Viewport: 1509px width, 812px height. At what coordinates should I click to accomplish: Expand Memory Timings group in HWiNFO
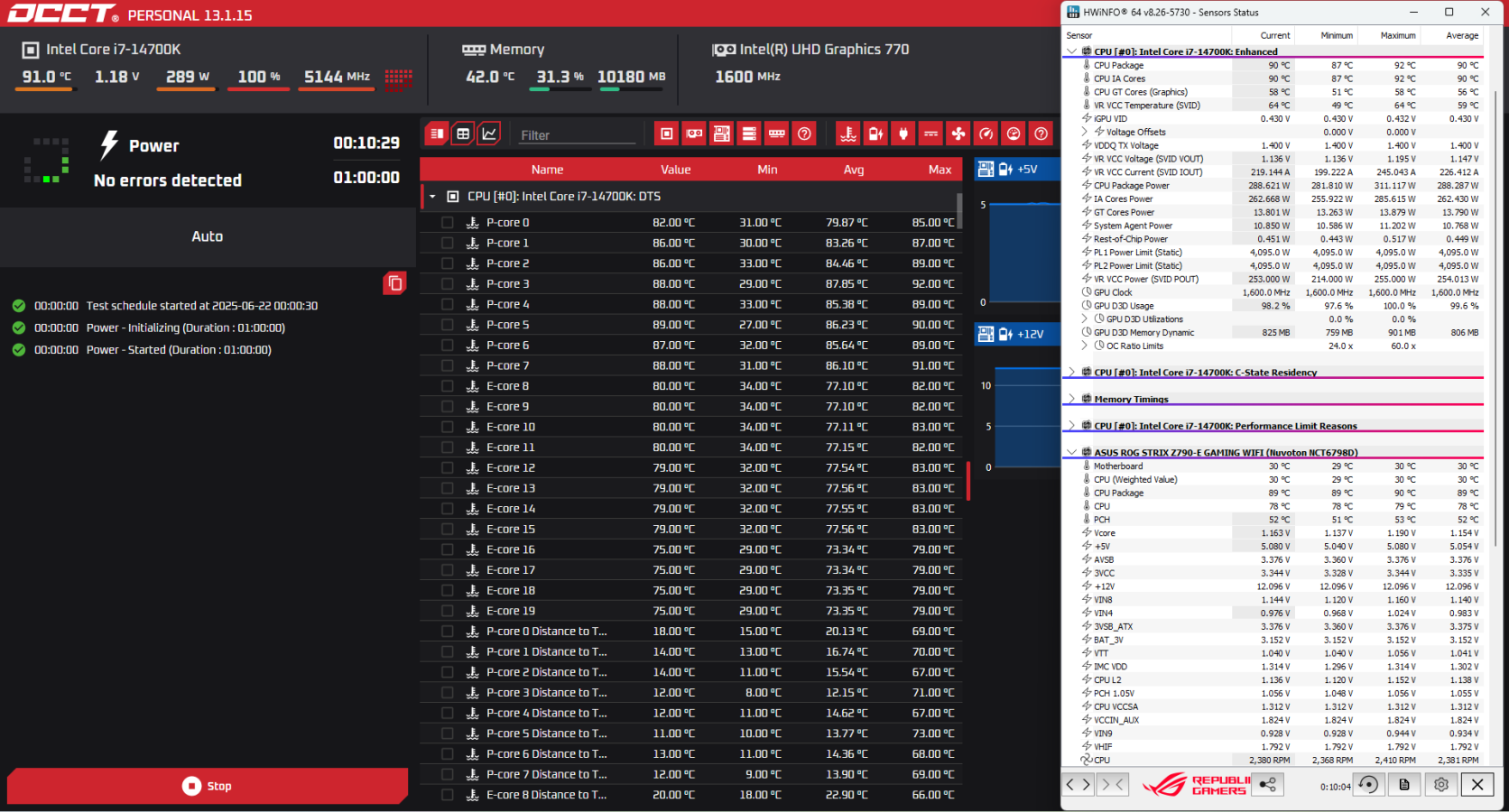(x=1071, y=399)
